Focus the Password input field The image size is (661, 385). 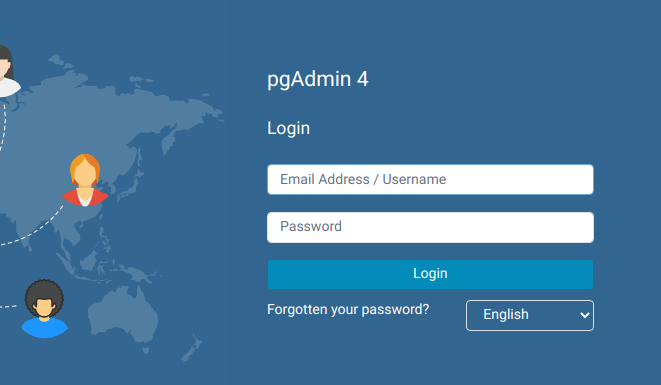(430, 227)
